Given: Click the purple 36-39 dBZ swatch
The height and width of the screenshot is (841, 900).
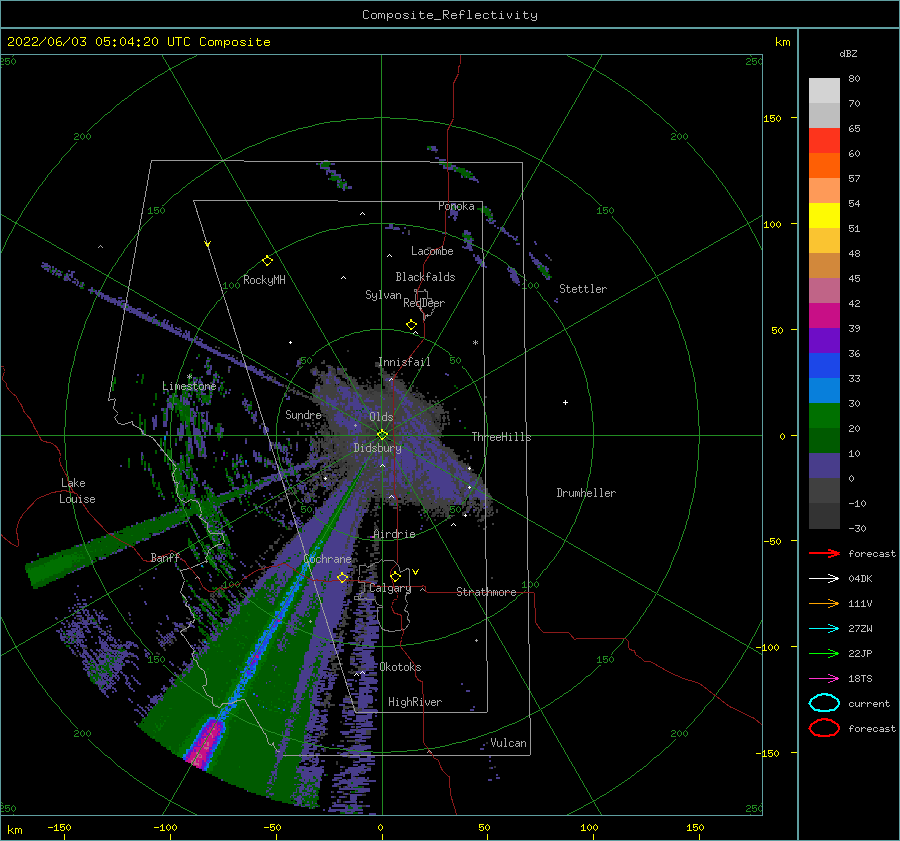Looking at the screenshot, I should pos(824,341).
